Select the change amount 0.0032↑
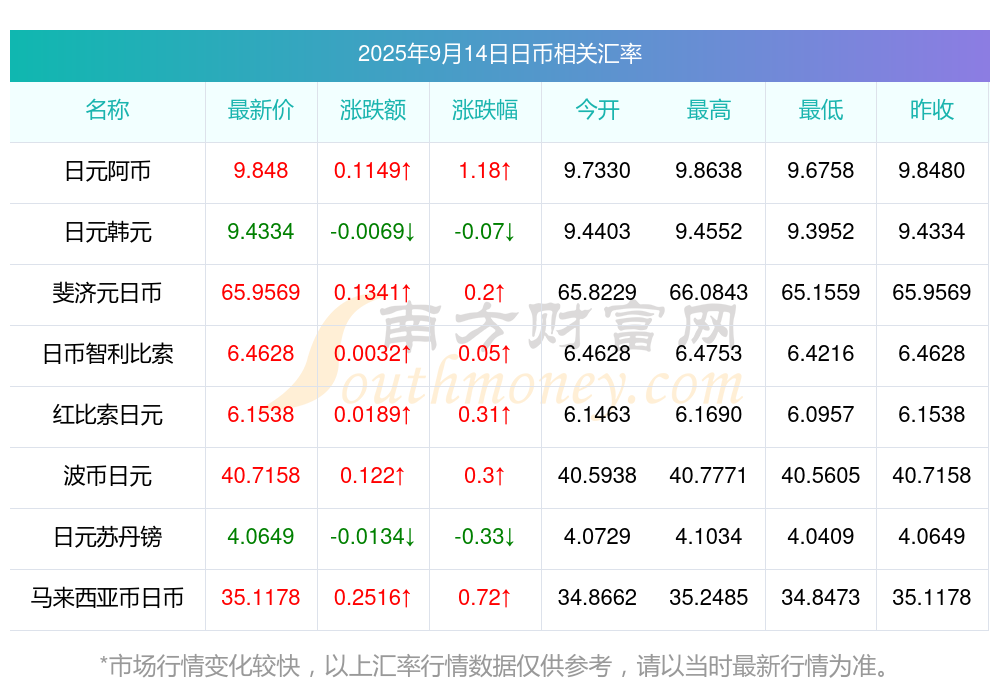1000x698 pixels. (x=373, y=353)
